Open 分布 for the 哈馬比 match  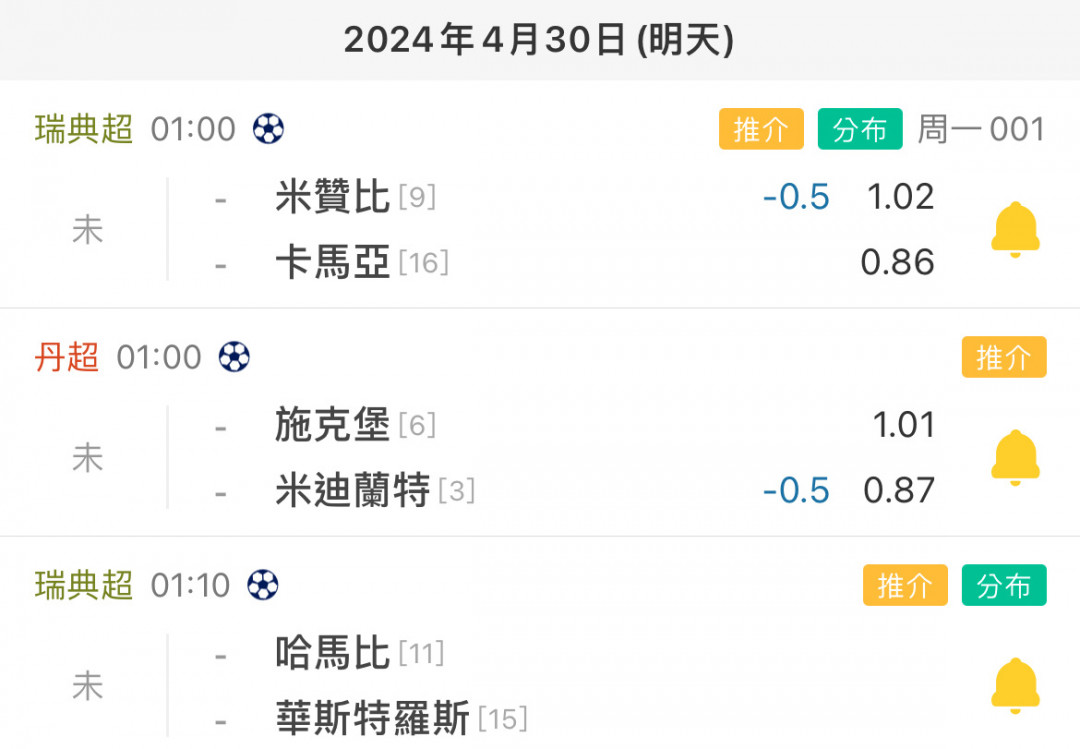click(1004, 585)
